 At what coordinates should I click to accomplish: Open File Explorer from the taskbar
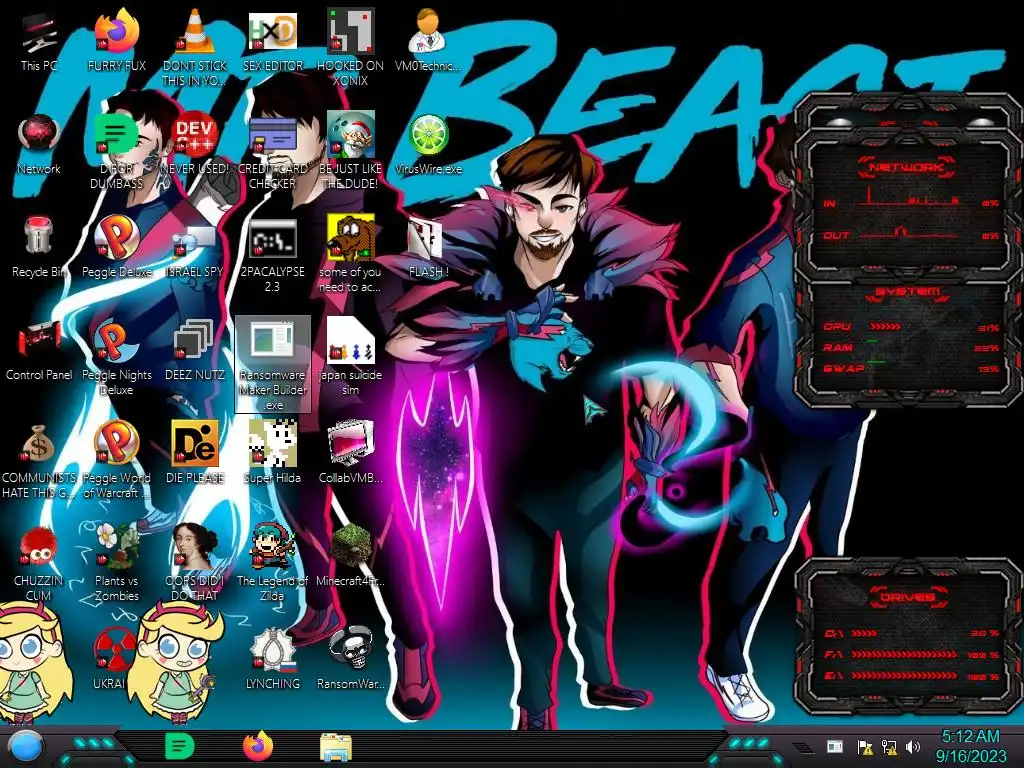click(x=336, y=747)
